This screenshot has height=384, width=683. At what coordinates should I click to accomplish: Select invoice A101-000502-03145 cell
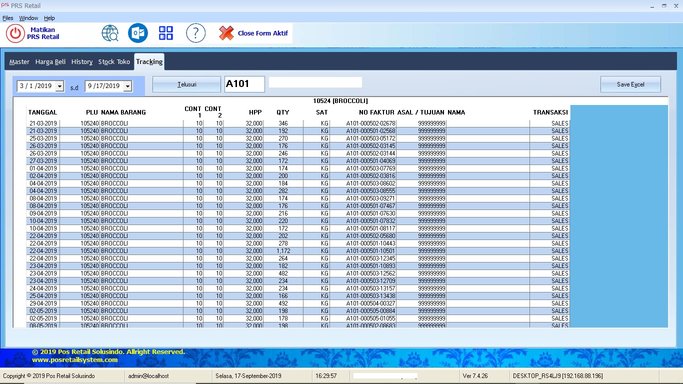[371, 146]
